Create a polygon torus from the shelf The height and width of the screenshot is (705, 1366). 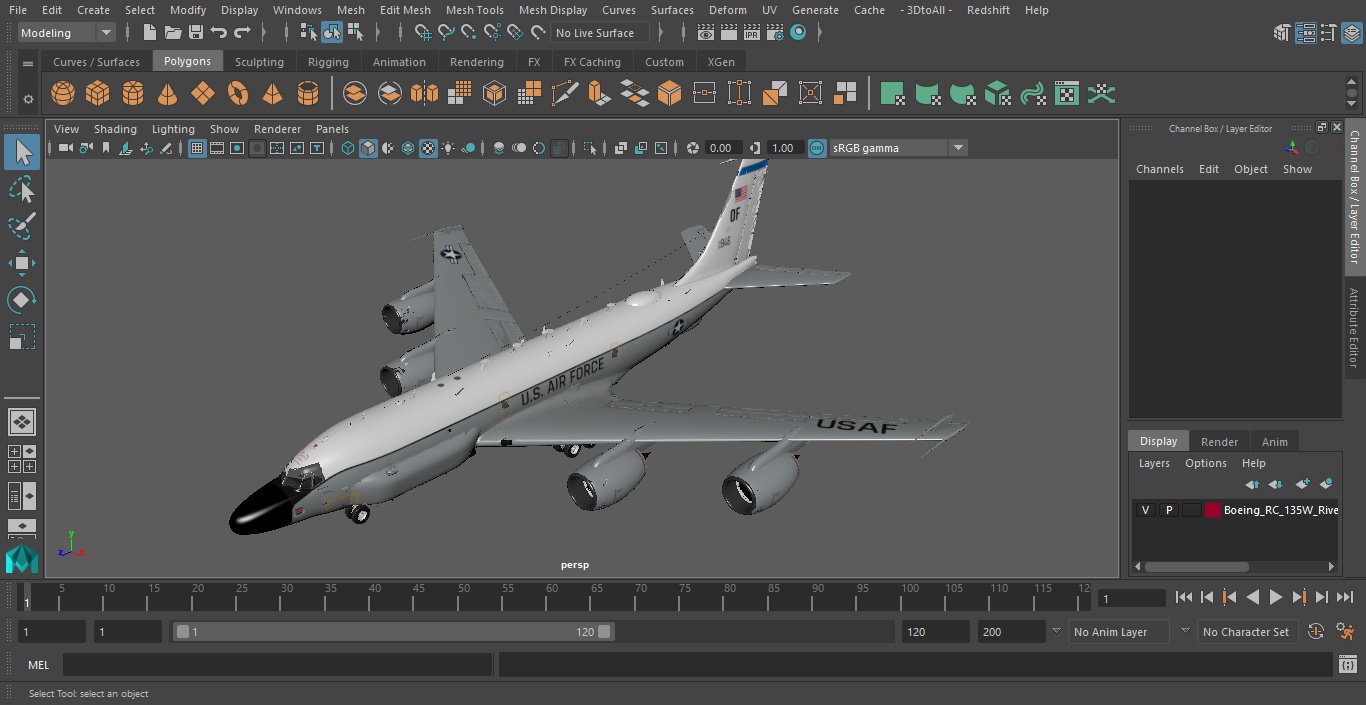(238, 94)
